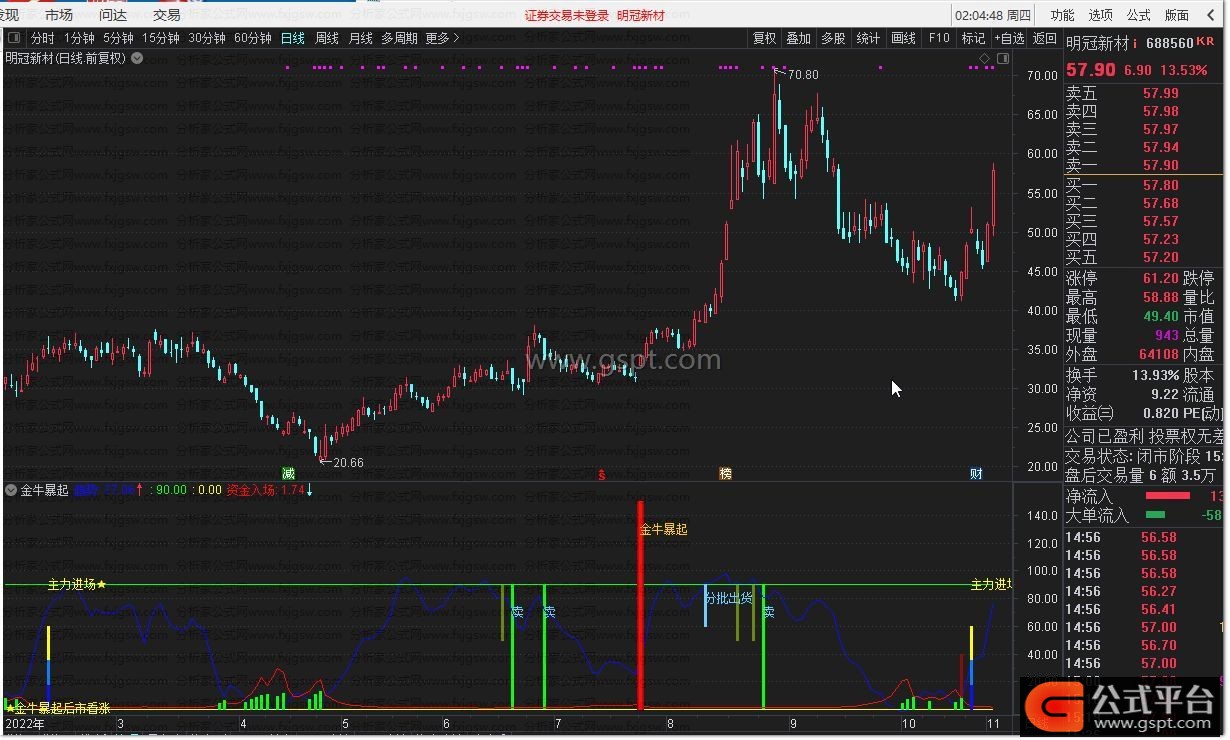Switch to 15分钟 timeframe

(161, 38)
